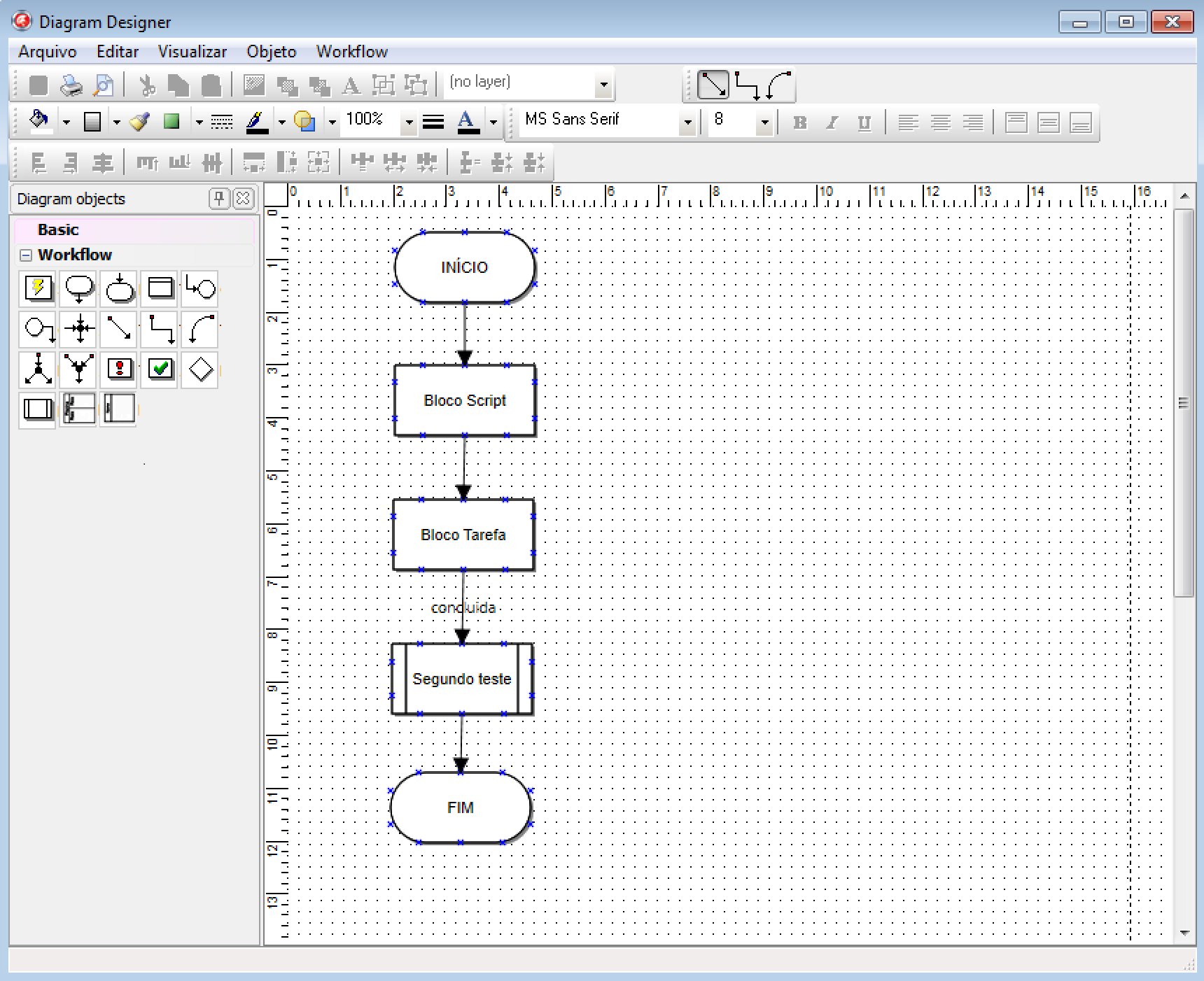This screenshot has width=1204, height=981.
Task: Click the print icon in toolbar
Action: click(71, 85)
